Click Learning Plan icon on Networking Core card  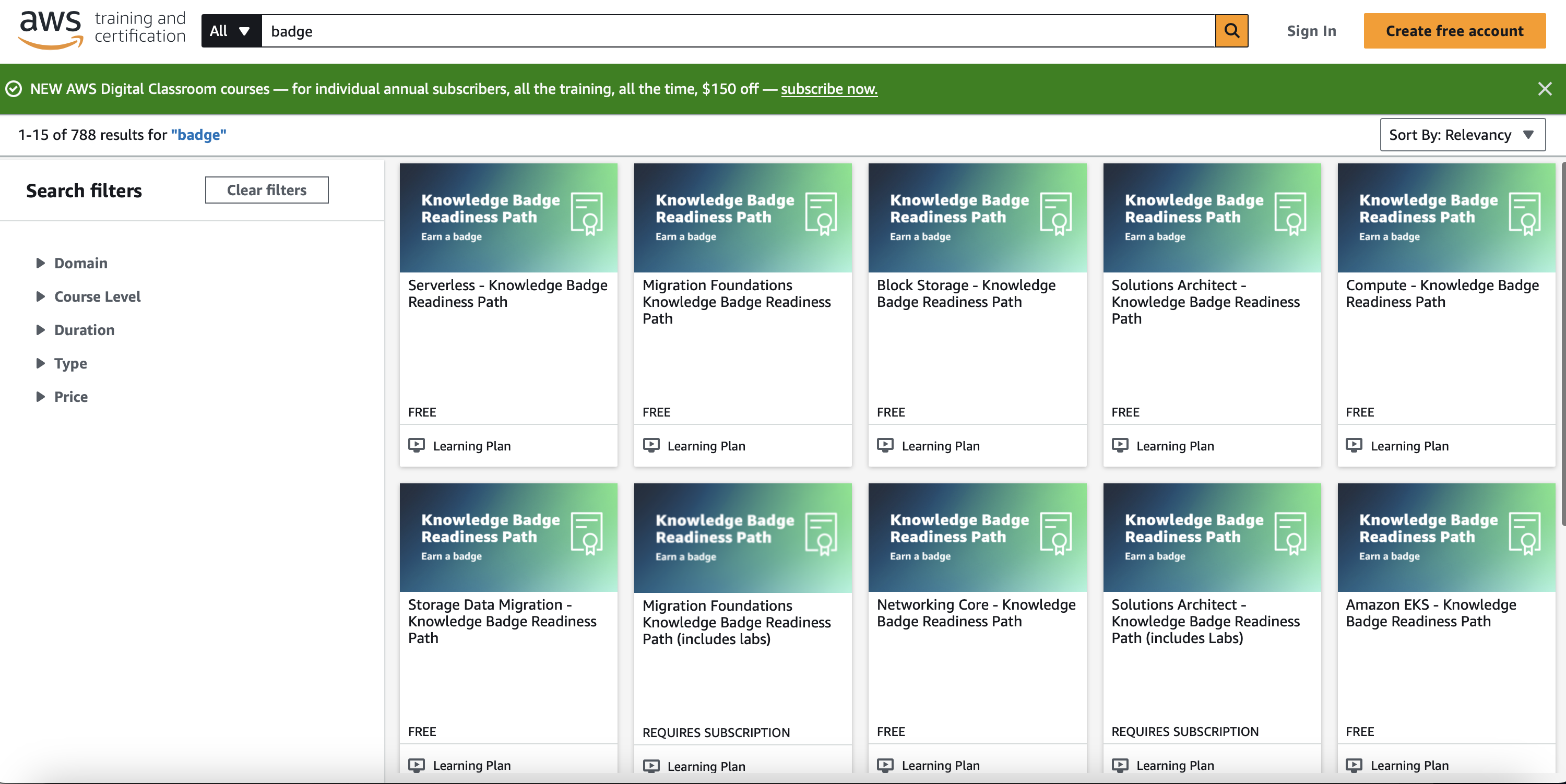885,765
